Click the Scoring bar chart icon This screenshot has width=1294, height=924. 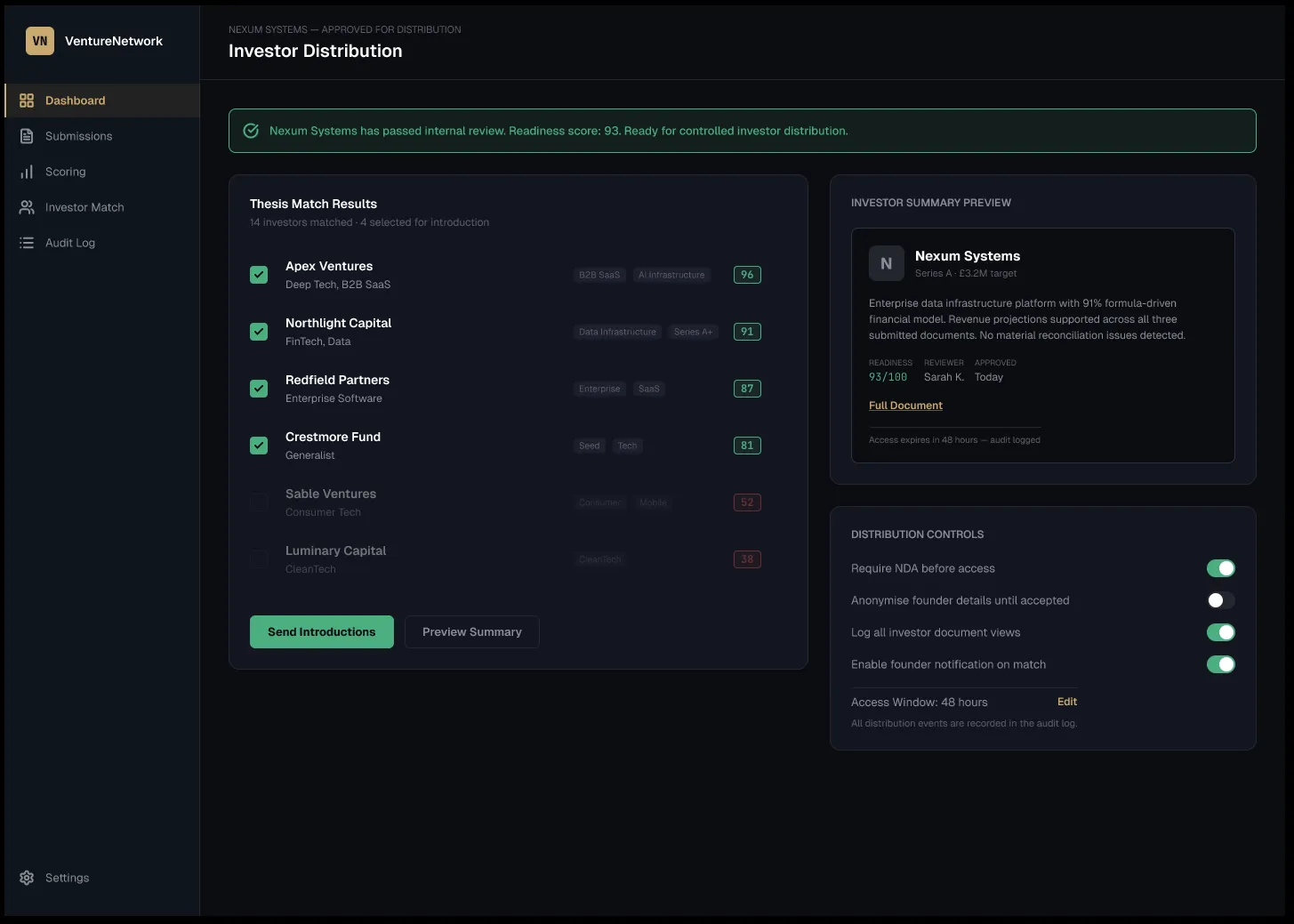(27, 172)
